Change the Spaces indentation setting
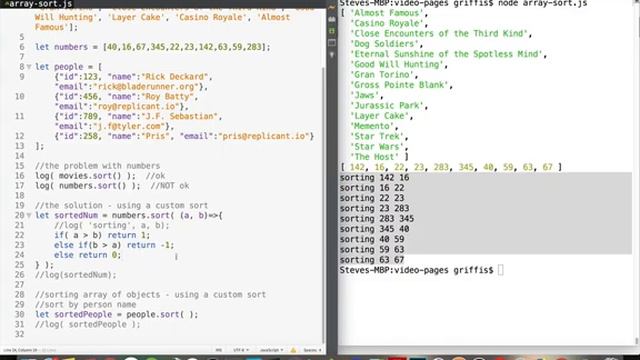Viewport: 640px width, 360px height. click(x=312, y=350)
